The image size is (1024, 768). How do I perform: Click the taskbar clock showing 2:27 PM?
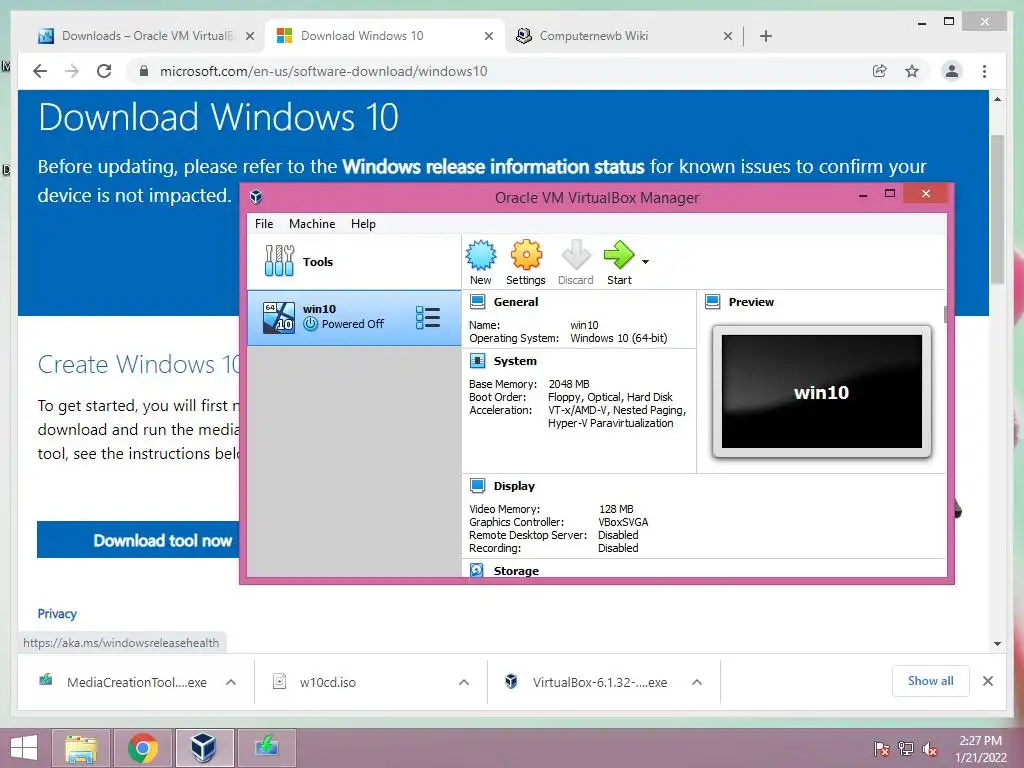[x=980, y=749]
